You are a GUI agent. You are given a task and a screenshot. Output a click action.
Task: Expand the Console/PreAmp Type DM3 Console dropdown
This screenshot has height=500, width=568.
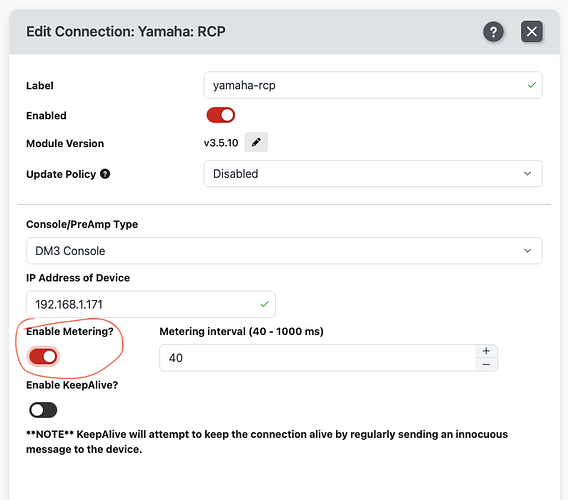click(x=284, y=251)
